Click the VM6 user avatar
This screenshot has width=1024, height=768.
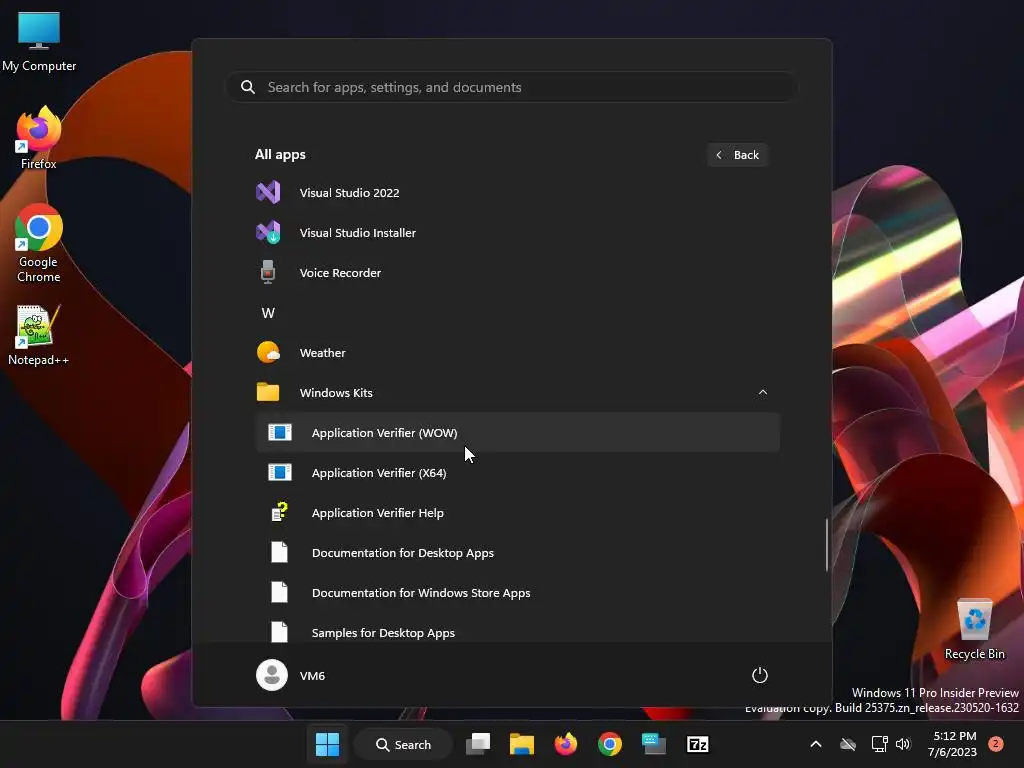(272, 675)
